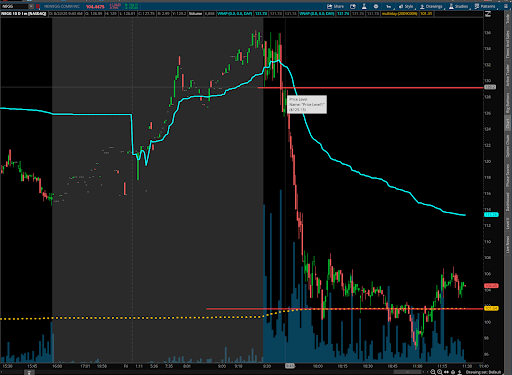The image size is (512, 375).
Task: Click the zoom out magnifier icon
Action: (433, 372)
